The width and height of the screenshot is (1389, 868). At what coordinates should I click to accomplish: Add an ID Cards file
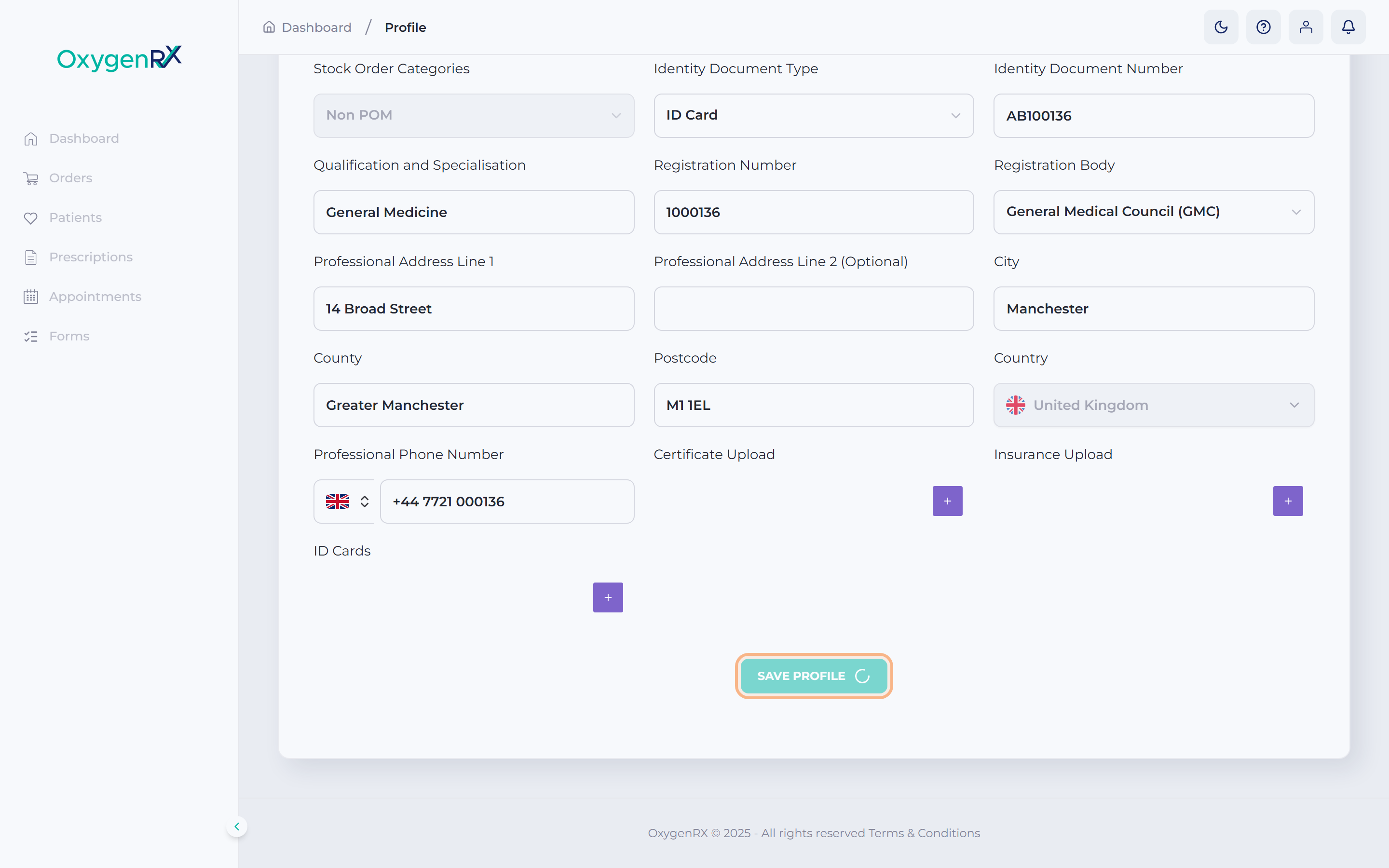click(608, 597)
